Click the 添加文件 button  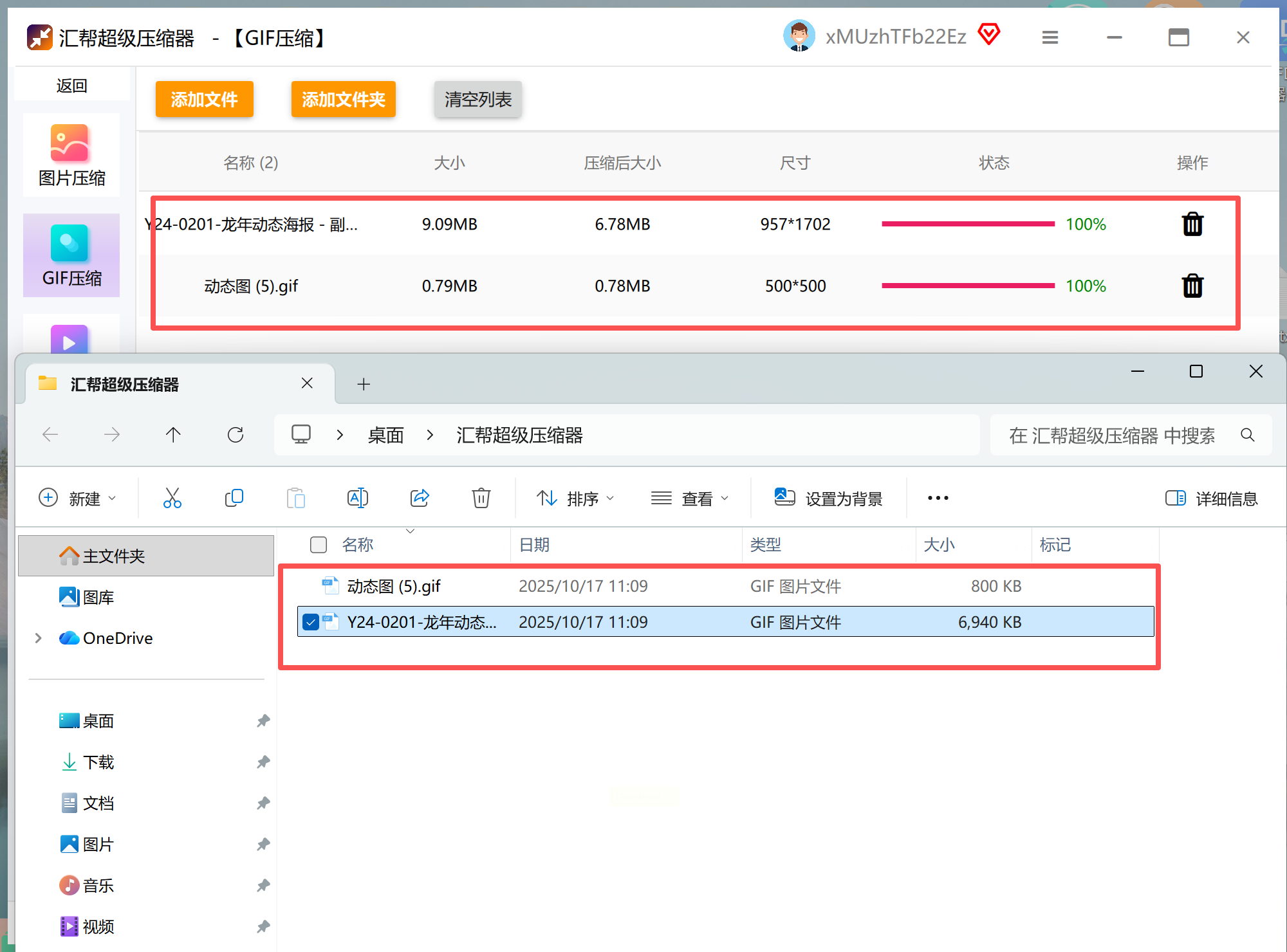204,99
